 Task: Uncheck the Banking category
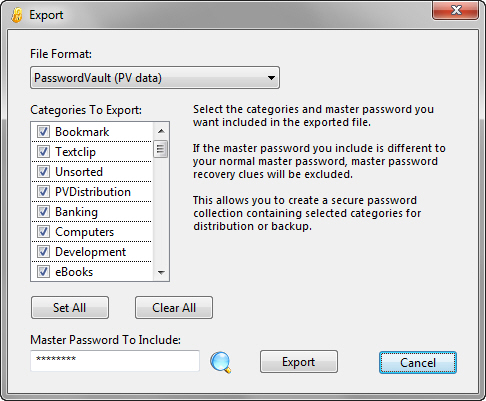(x=43, y=212)
